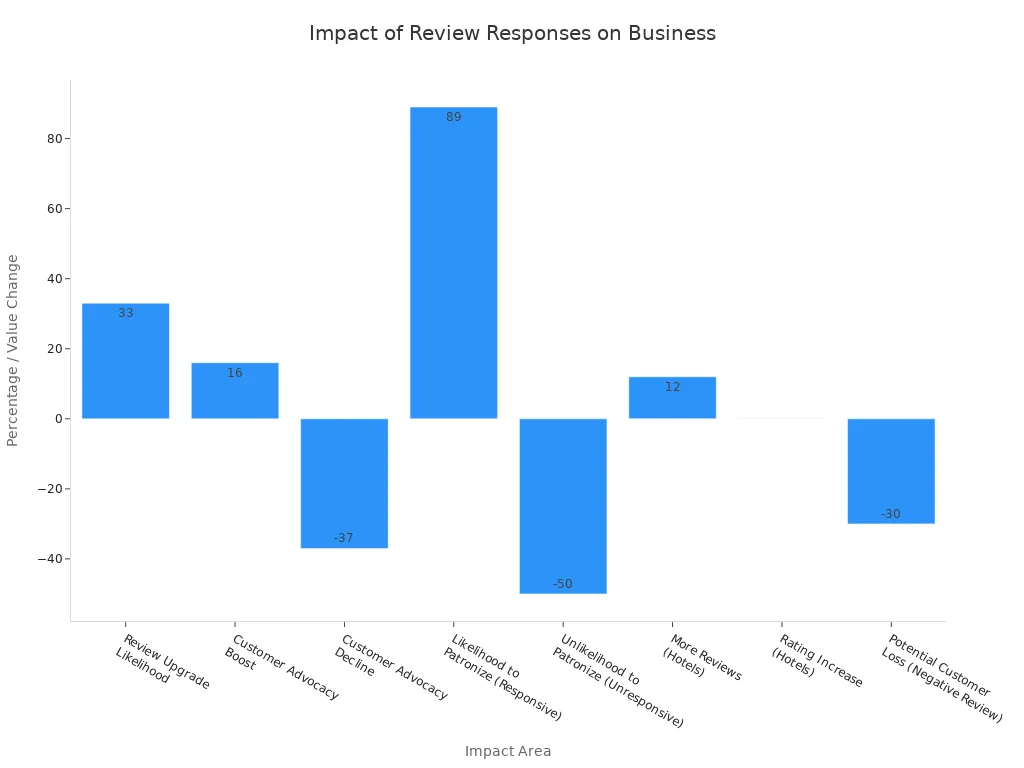This screenshot has width=1024, height=768.
Task: Click the 'Customer Advocacy Boost' axis label
Action: point(281,666)
